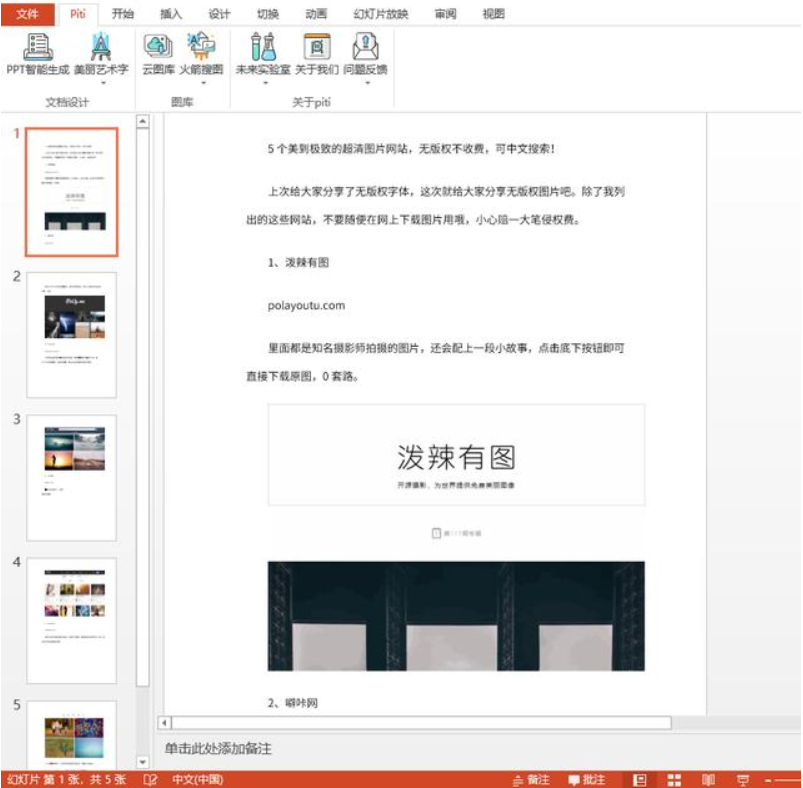
Task: Click the thumbnail panel scroll-down arrow
Action: 143,762
